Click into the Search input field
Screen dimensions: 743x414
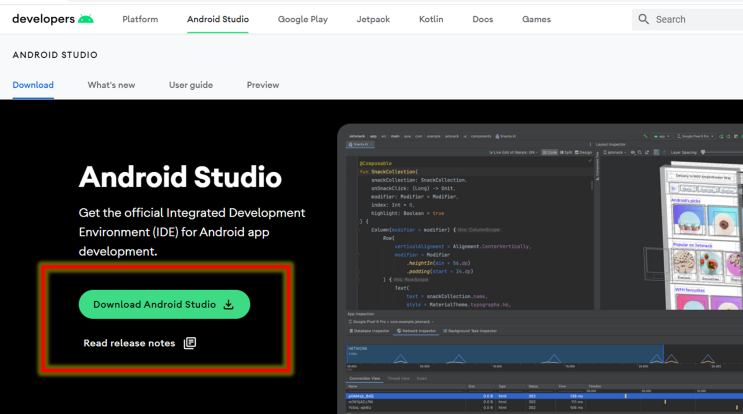pyautogui.click(x=687, y=19)
